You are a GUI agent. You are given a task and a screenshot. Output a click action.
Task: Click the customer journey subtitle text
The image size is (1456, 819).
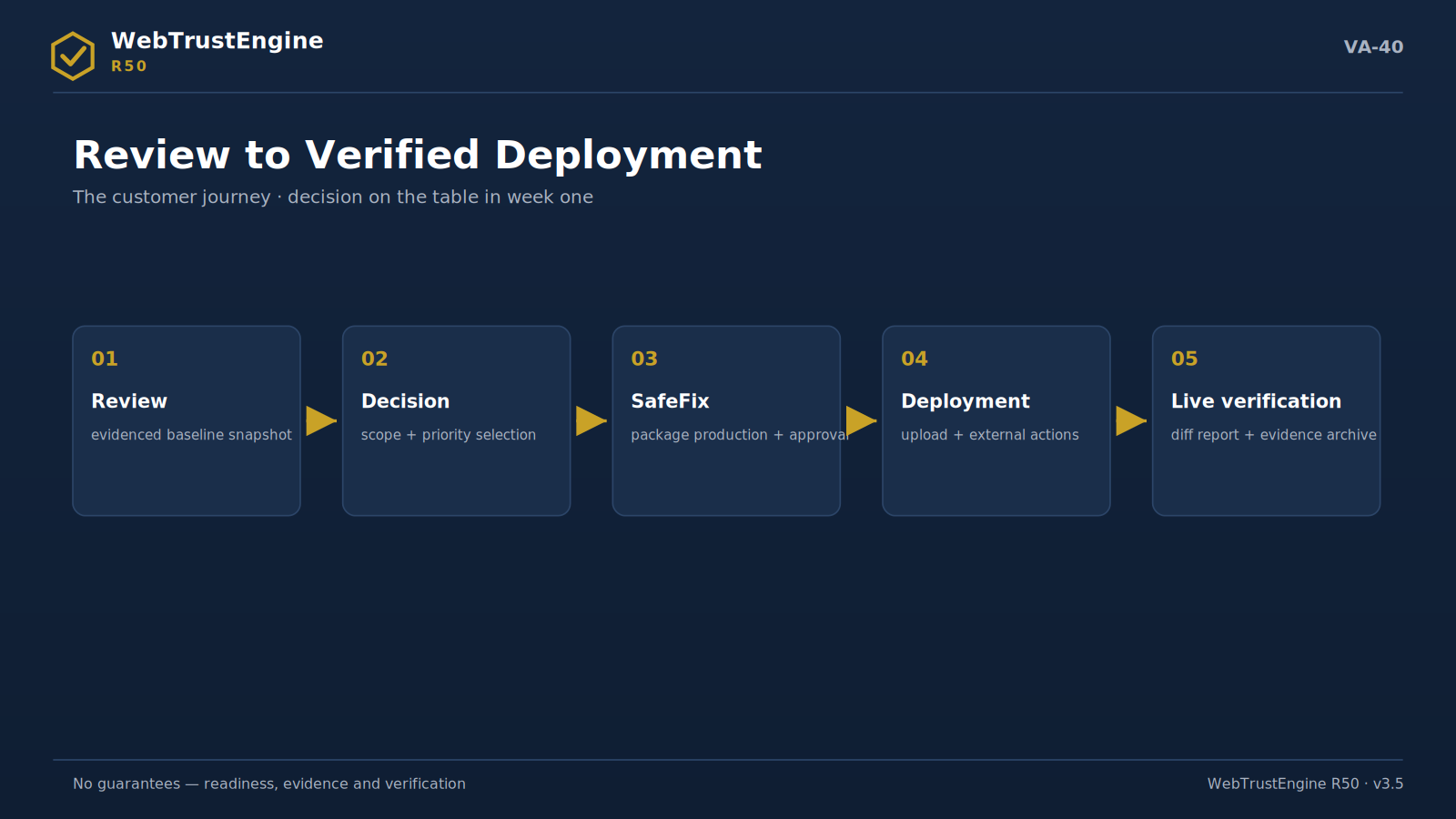pos(333,197)
